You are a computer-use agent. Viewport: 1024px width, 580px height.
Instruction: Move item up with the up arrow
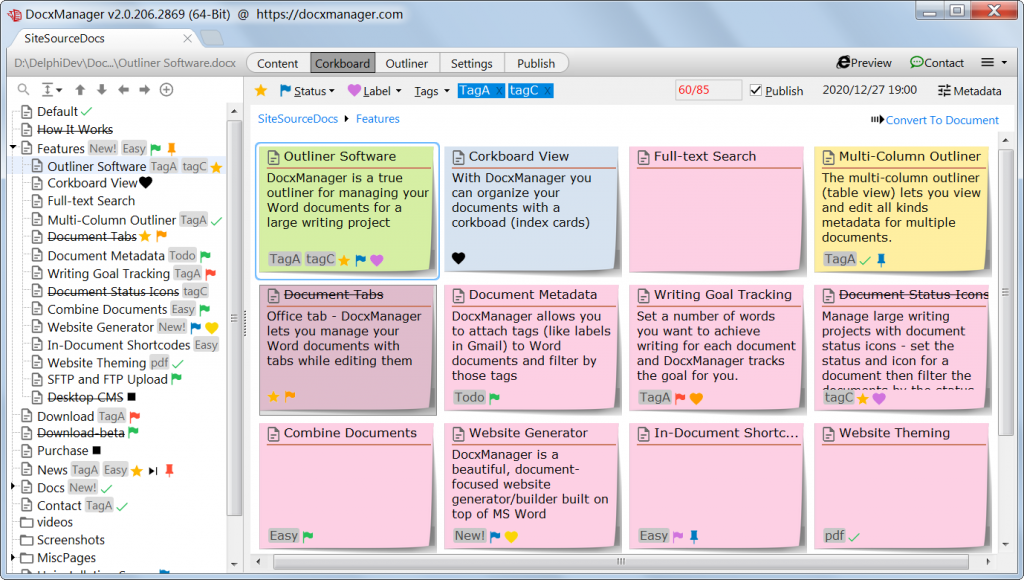tap(80, 89)
